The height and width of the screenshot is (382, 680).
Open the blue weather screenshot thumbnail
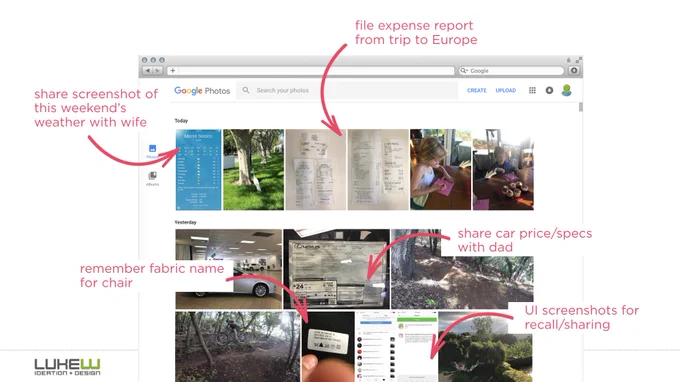(x=199, y=170)
